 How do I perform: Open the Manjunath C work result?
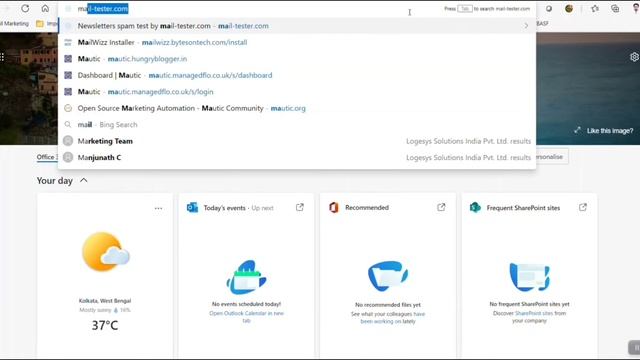point(297,158)
